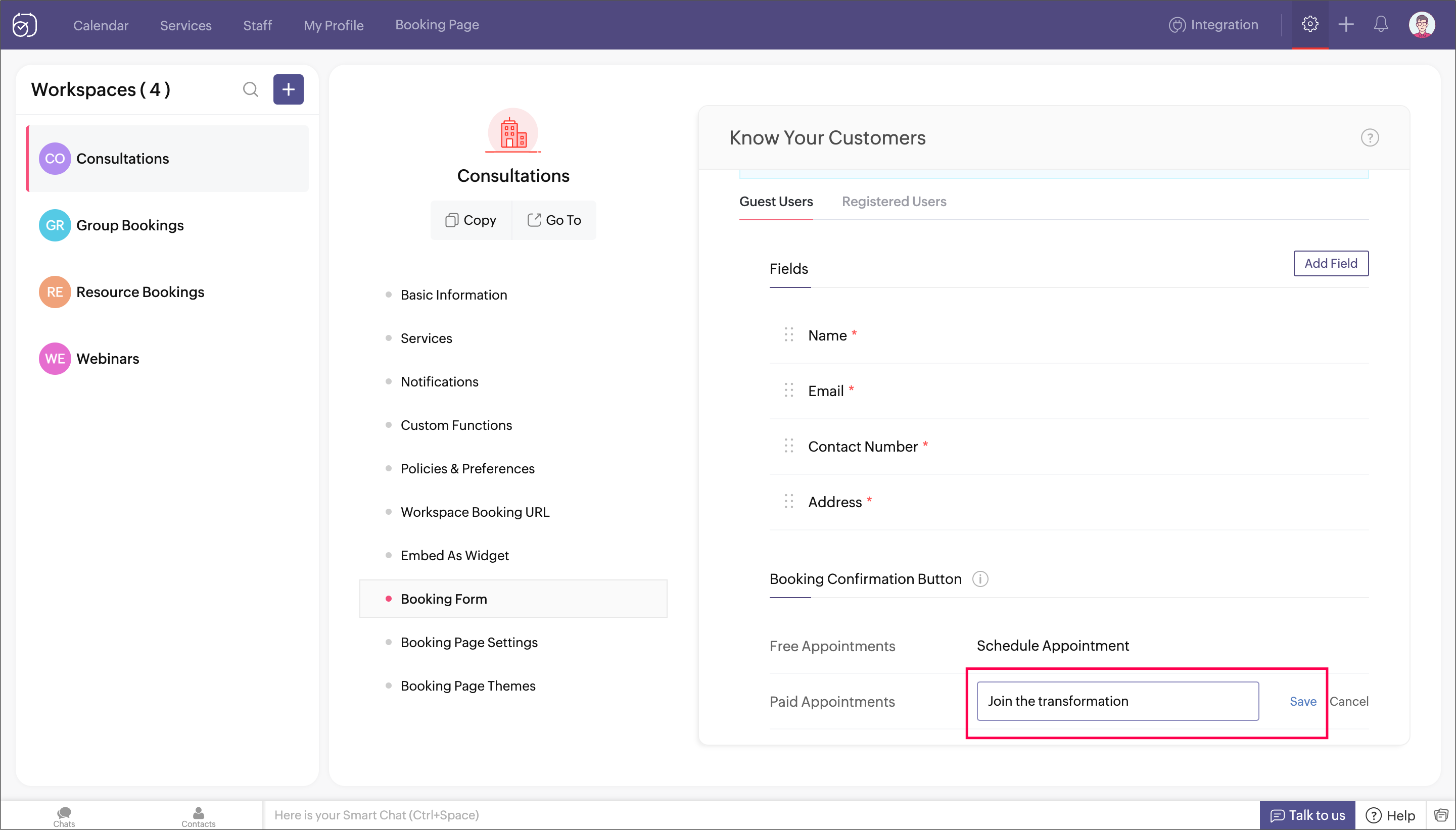
Task: Cancel the paid appointment text edit
Action: click(1349, 702)
